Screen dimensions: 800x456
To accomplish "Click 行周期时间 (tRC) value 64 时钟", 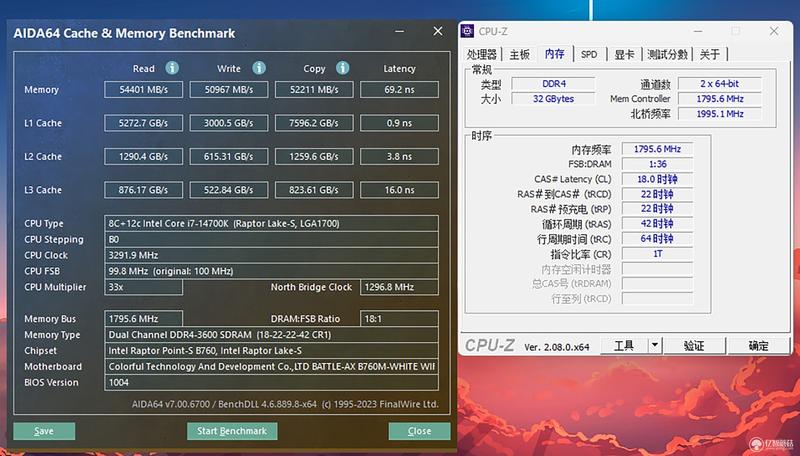I will click(x=657, y=239).
